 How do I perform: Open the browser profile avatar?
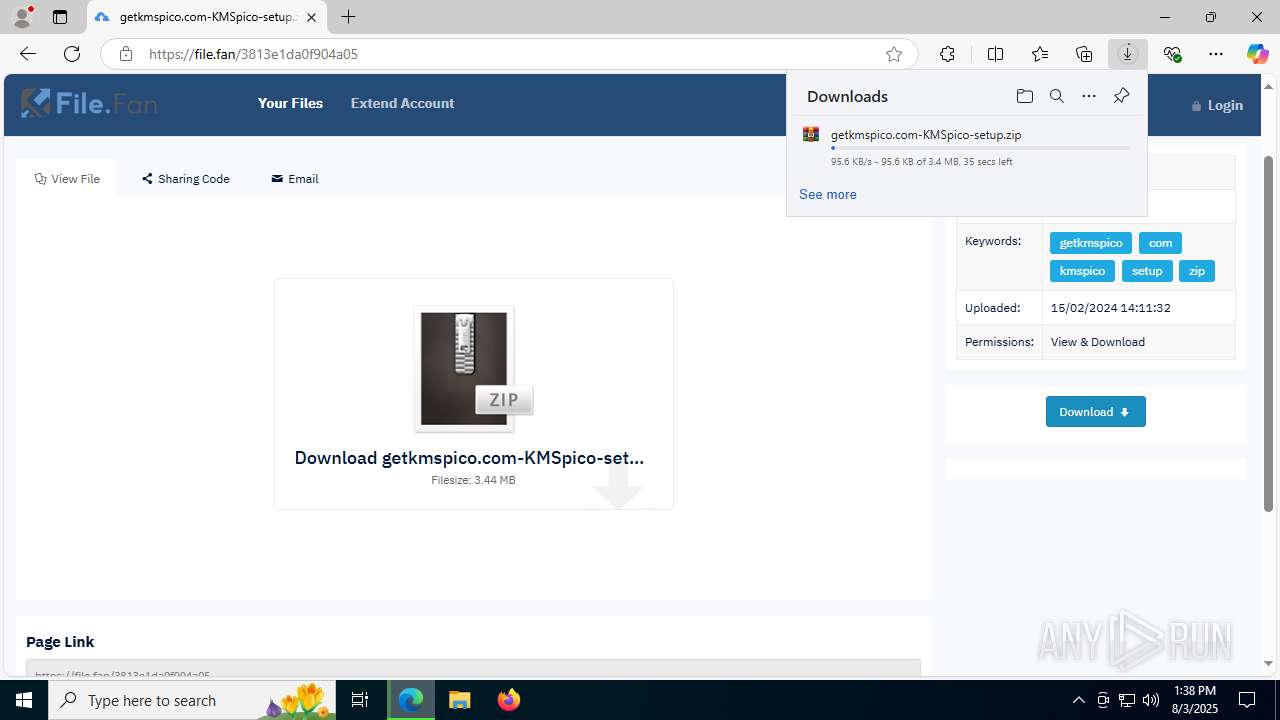[21, 17]
